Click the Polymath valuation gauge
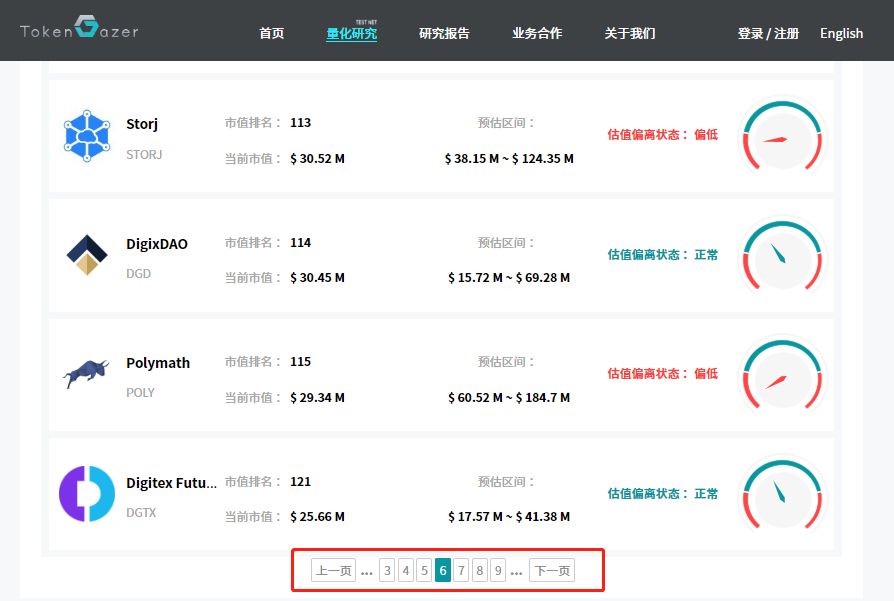This screenshot has width=894, height=601. pyautogui.click(x=782, y=375)
